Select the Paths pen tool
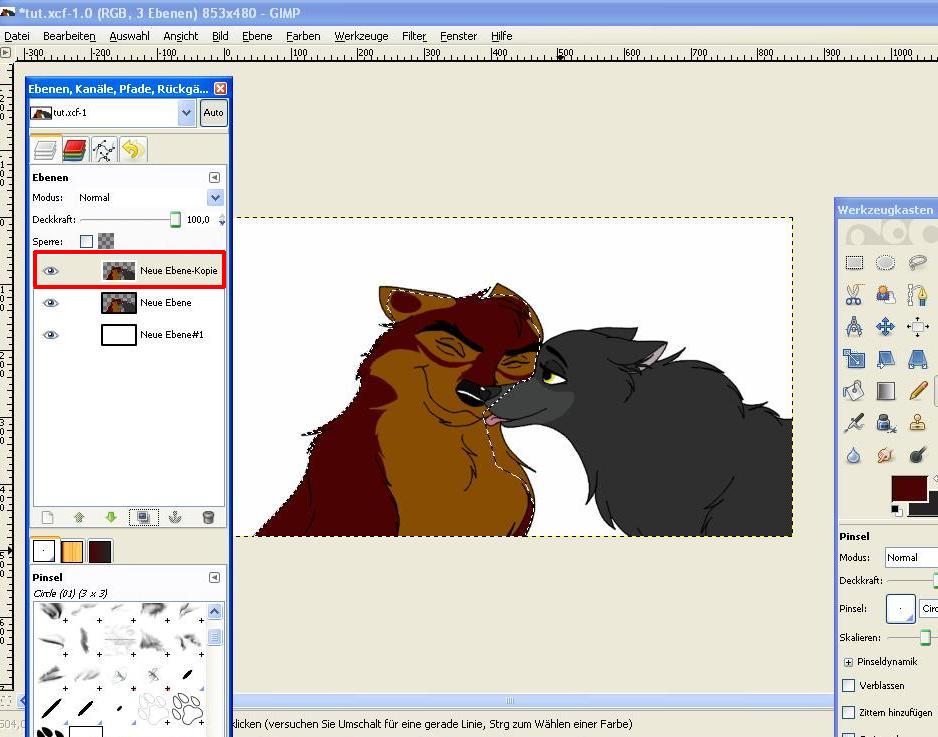This screenshot has height=737, width=938. 917,294
